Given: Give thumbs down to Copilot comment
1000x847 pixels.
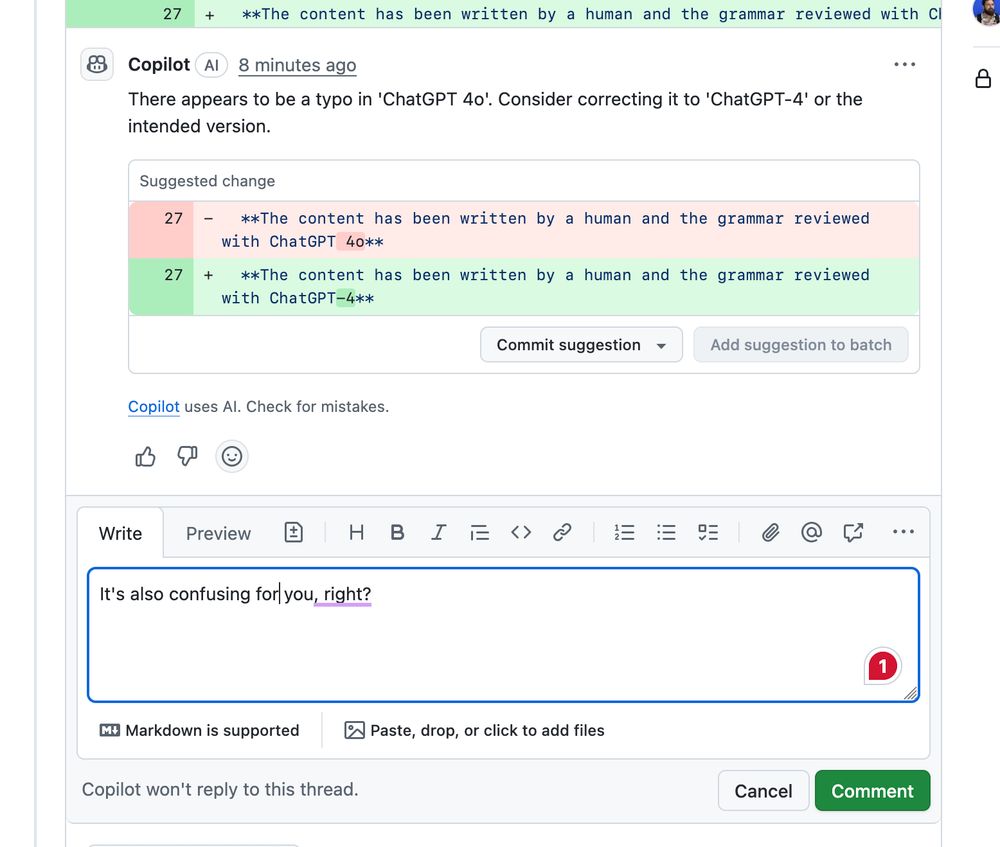Looking at the screenshot, I should [188, 457].
